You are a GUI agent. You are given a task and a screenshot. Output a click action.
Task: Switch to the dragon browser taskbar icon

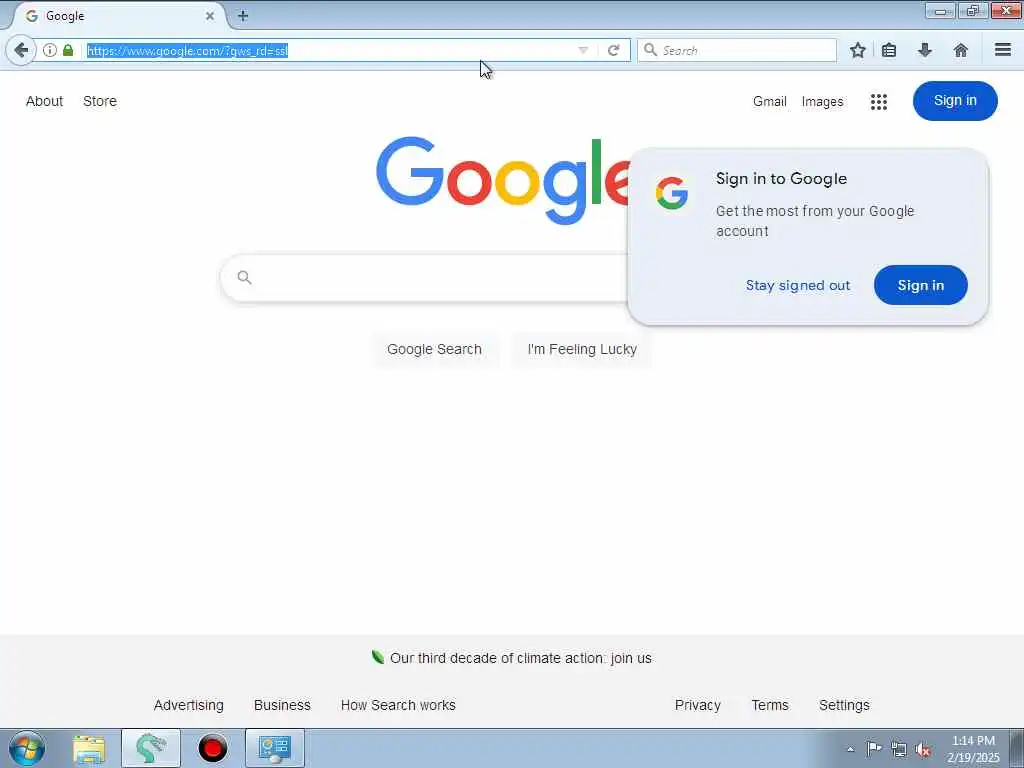pos(151,748)
